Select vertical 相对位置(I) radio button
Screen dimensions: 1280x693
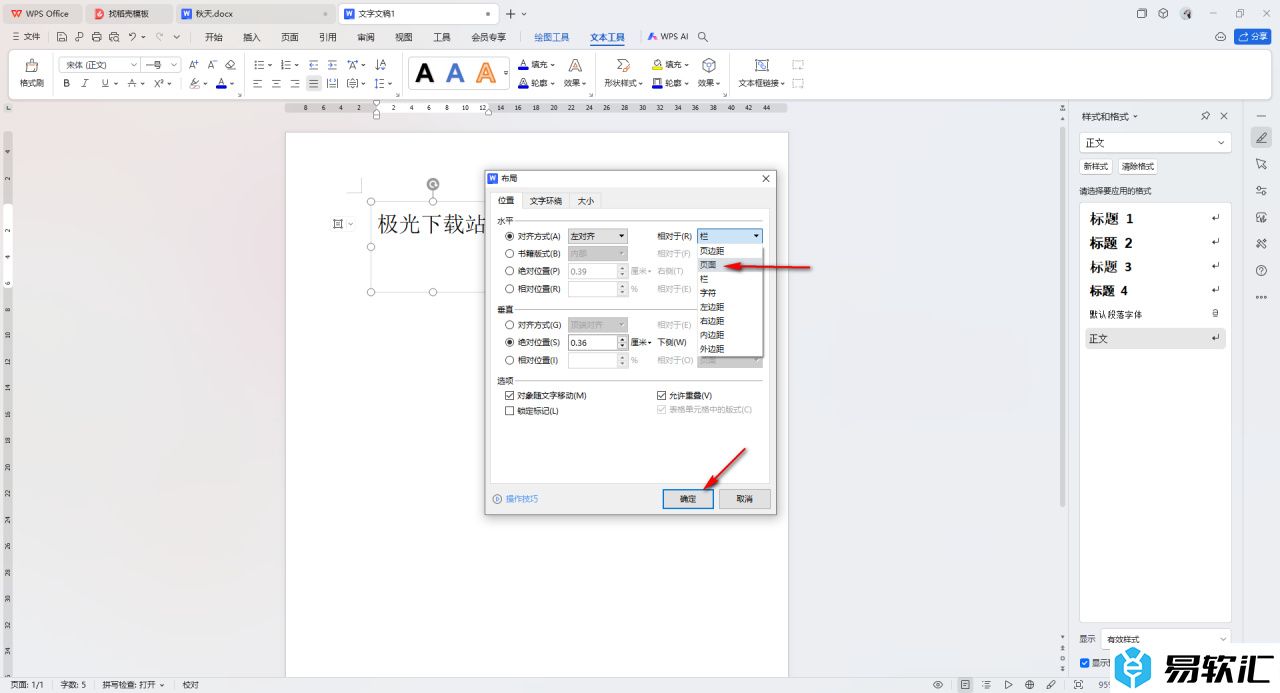click(x=510, y=360)
